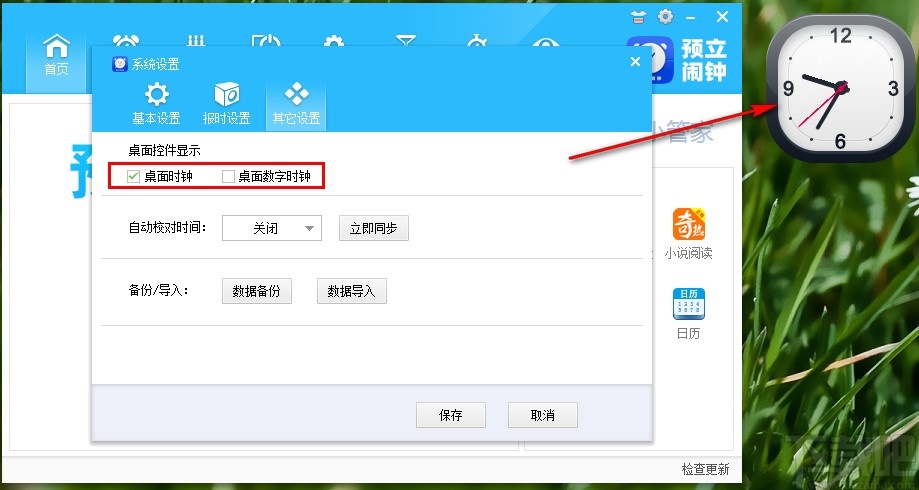Click the 系统设置 dialog title text

pos(155,64)
